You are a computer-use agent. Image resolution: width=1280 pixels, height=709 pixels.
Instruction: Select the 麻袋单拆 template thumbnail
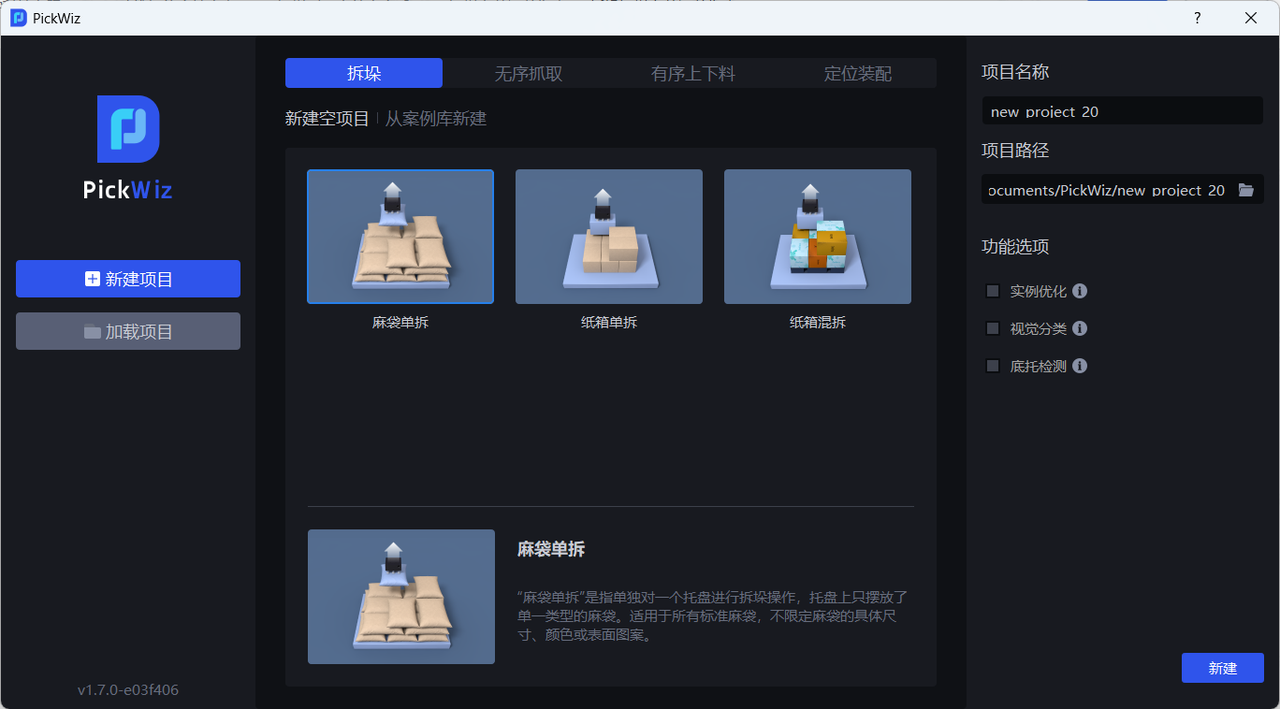pyautogui.click(x=400, y=236)
